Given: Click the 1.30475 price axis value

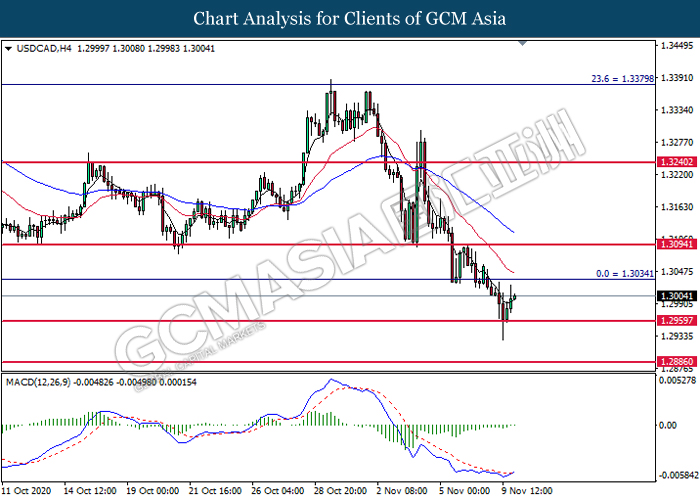Looking at the screenshot, I should tap(677, 271).
